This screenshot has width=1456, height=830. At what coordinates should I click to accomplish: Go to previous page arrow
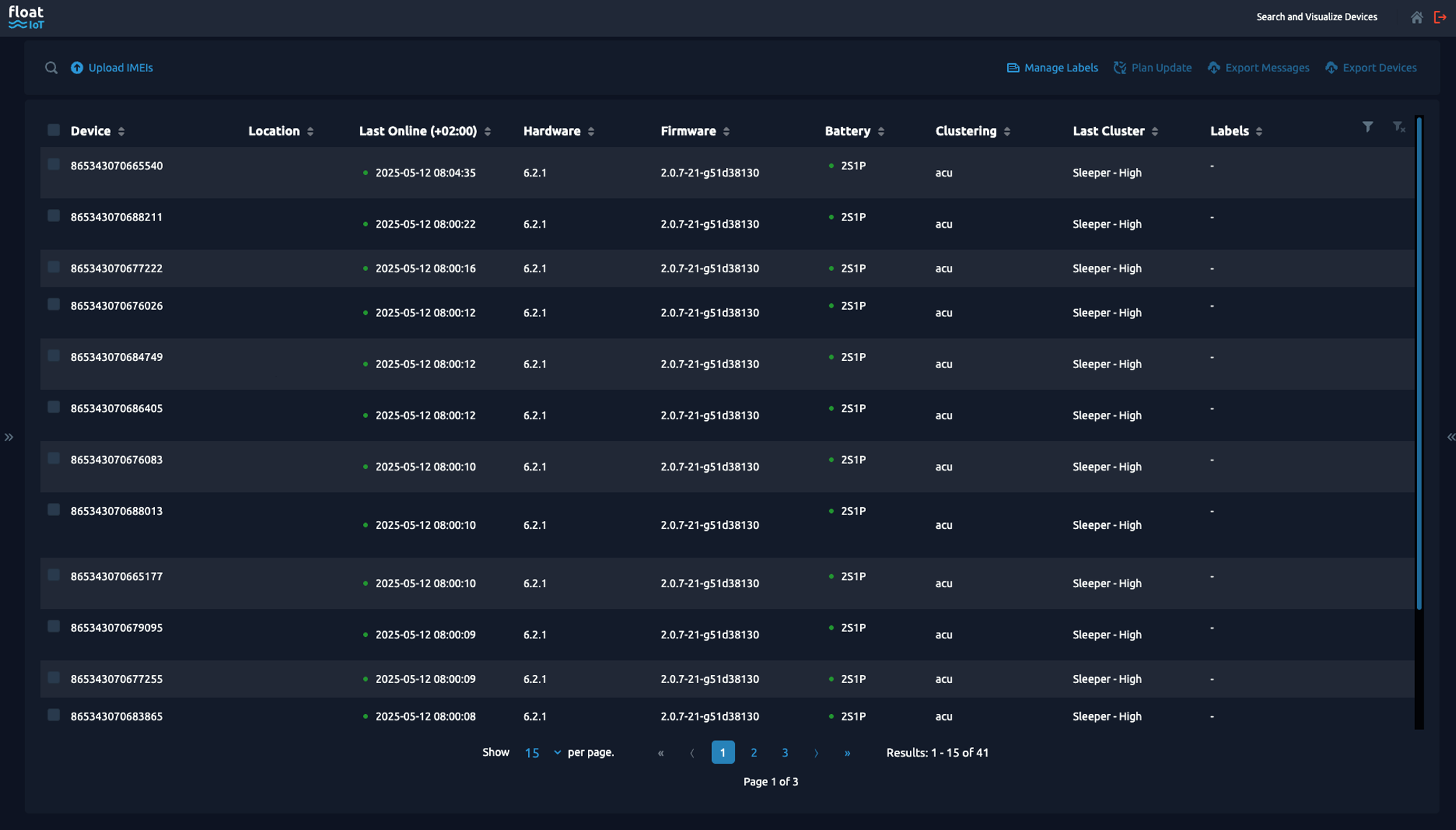coord(692,753)
